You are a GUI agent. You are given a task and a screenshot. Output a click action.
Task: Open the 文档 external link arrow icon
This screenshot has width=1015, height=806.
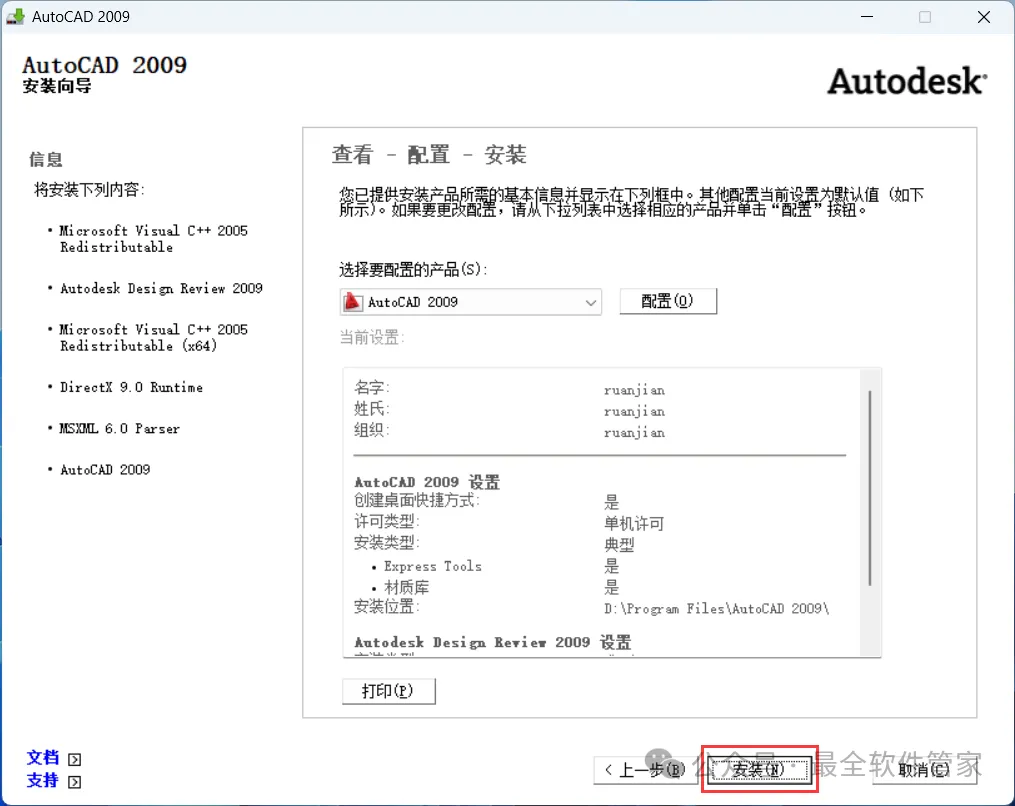pos(74,759)
